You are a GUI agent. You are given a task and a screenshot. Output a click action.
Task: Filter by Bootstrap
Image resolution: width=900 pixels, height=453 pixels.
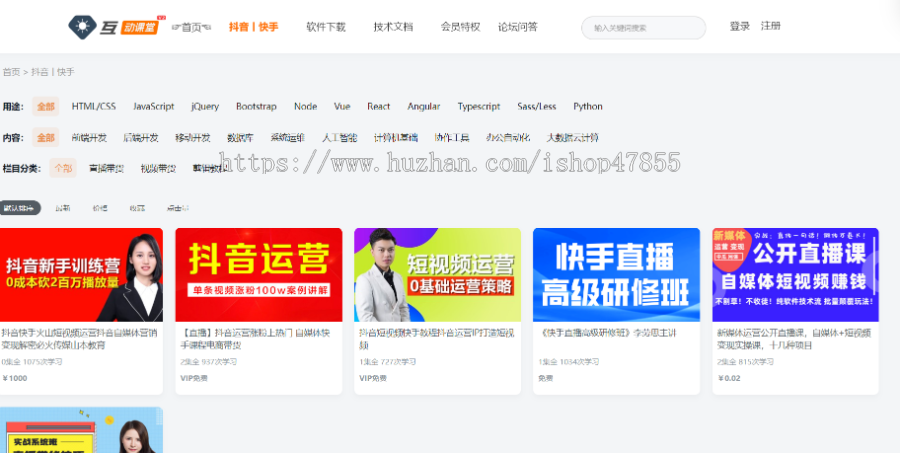coord(256,106)
